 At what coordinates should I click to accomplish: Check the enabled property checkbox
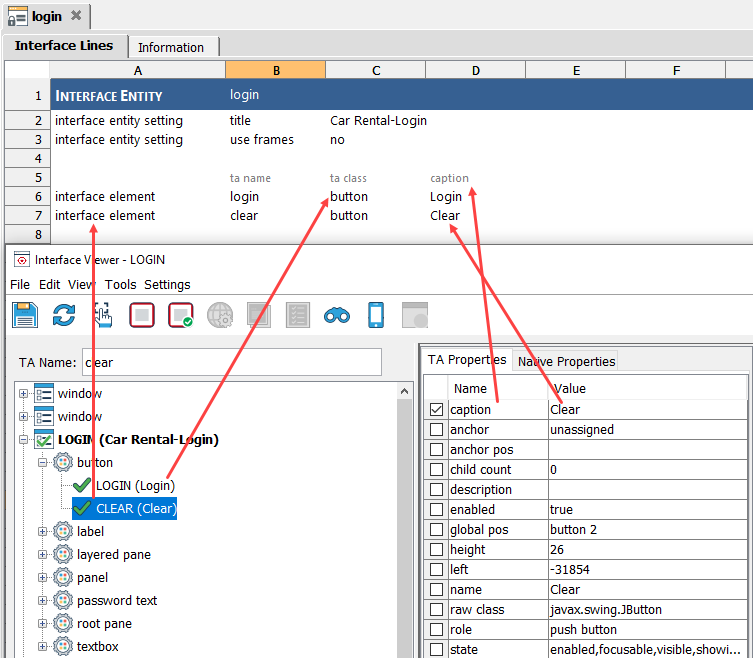pos(436,510)
